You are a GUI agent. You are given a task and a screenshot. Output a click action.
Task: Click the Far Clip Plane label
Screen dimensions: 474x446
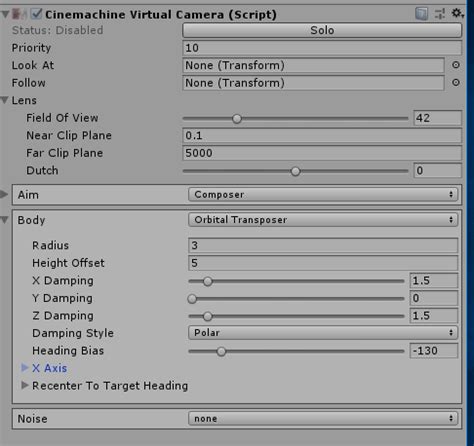(65, 153)
